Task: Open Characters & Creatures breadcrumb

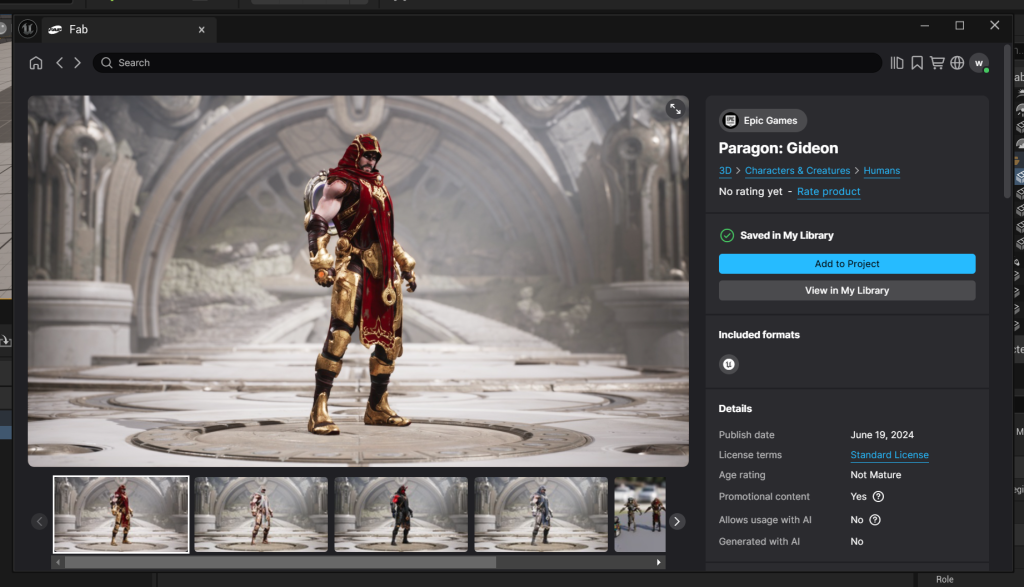Action: tap(797, 170)
